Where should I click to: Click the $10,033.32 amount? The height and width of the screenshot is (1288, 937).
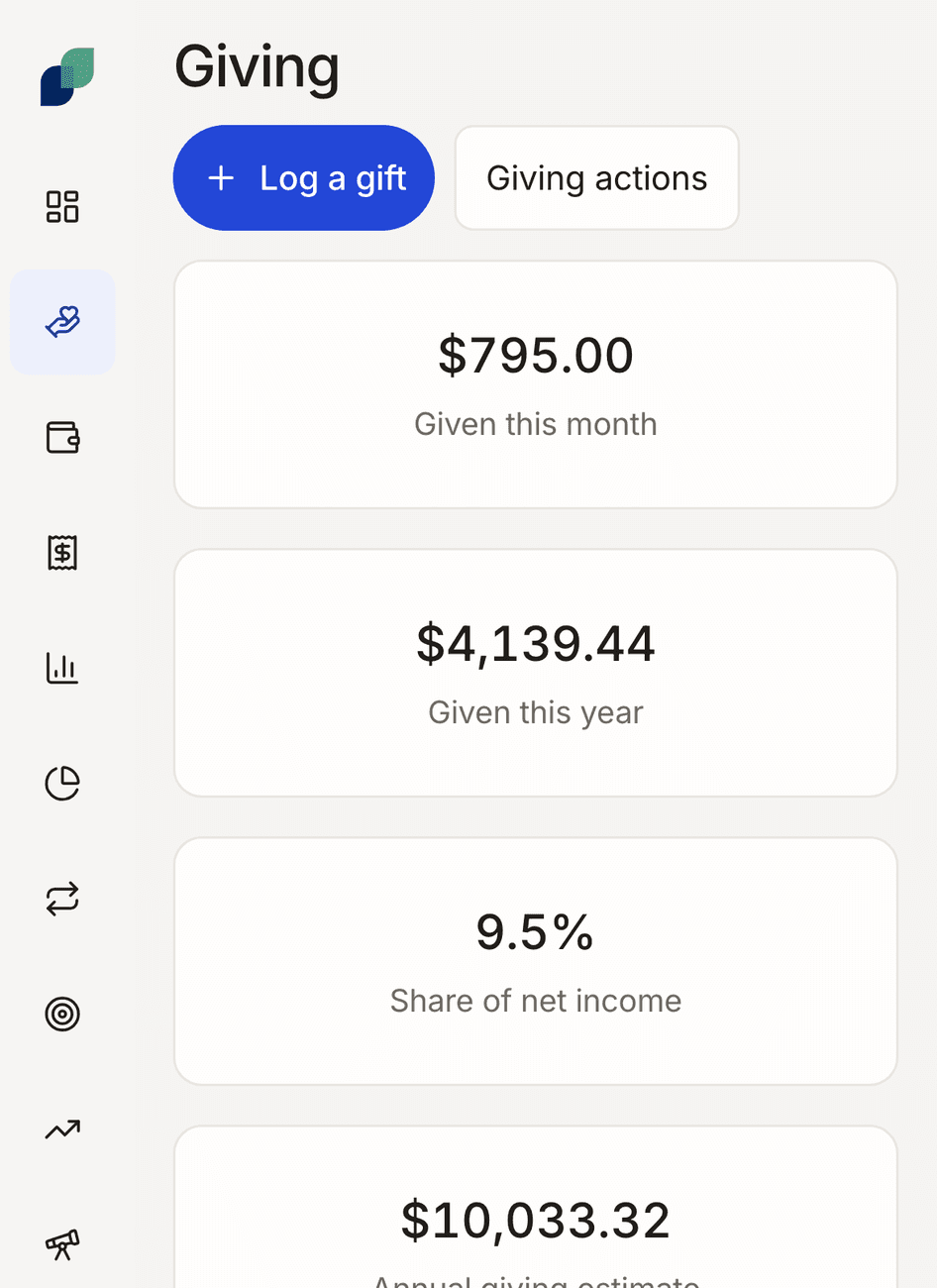point(536,1221)
